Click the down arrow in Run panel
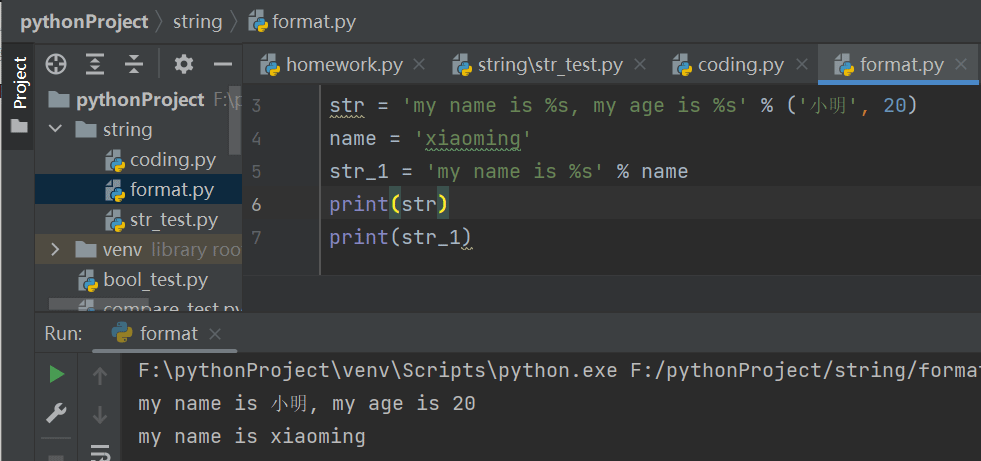981x461 pixels. 100,414
